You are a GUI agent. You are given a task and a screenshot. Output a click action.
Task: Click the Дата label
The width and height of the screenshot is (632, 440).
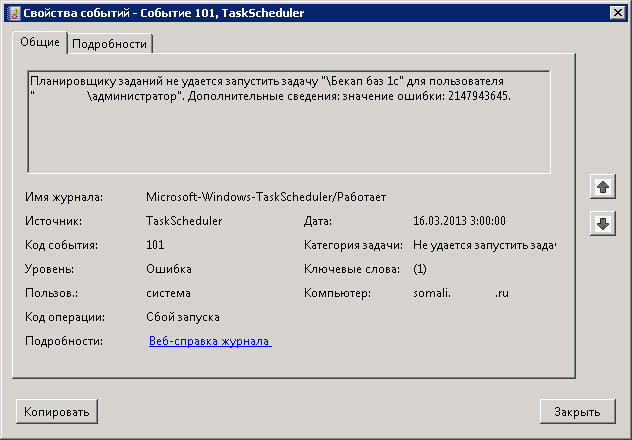pos(318,221)
